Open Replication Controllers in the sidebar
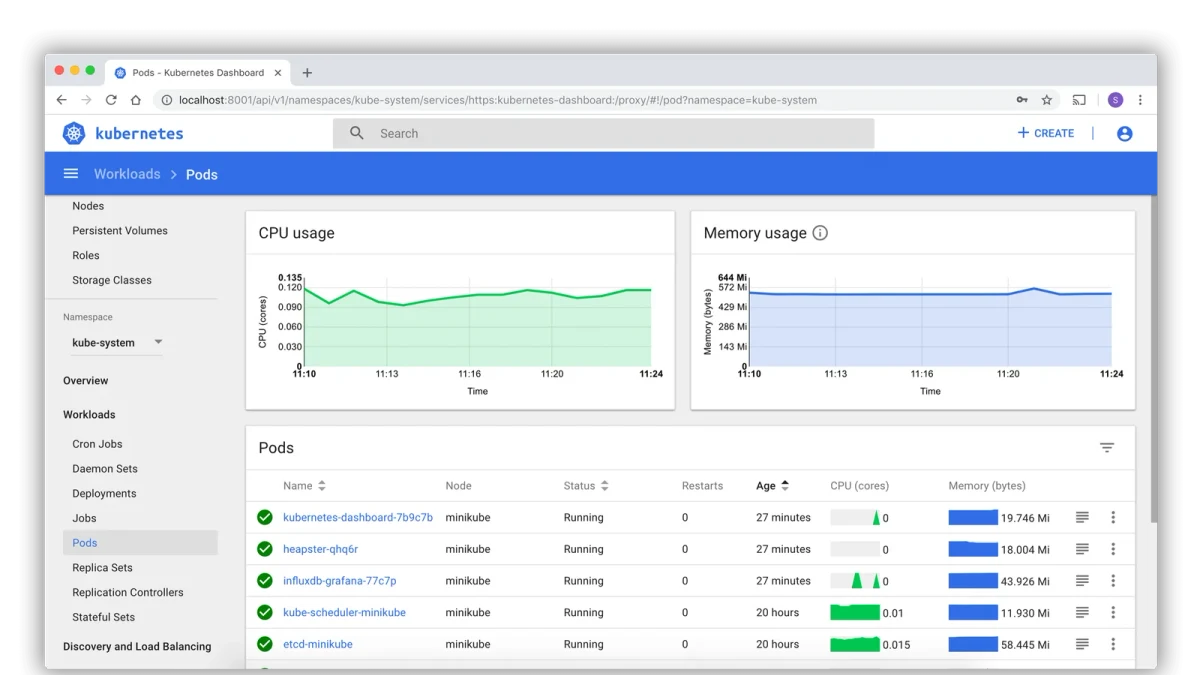This screenshot has width=1200, height=675. pos(128,592)
